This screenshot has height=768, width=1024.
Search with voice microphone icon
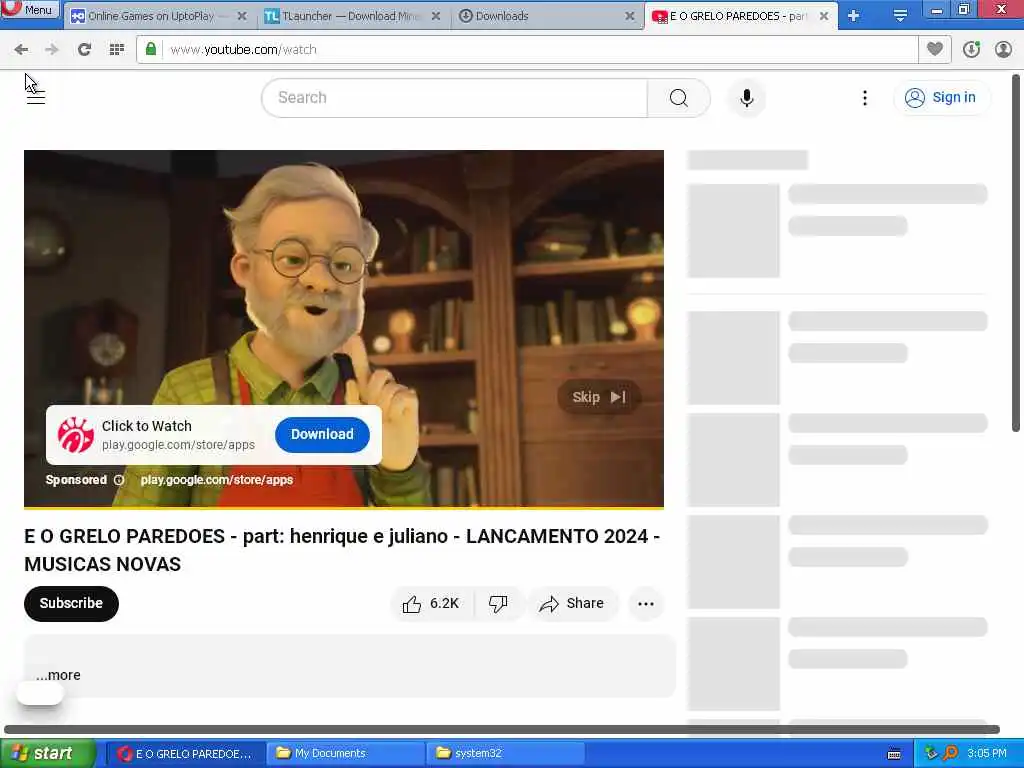coord(746,98)
